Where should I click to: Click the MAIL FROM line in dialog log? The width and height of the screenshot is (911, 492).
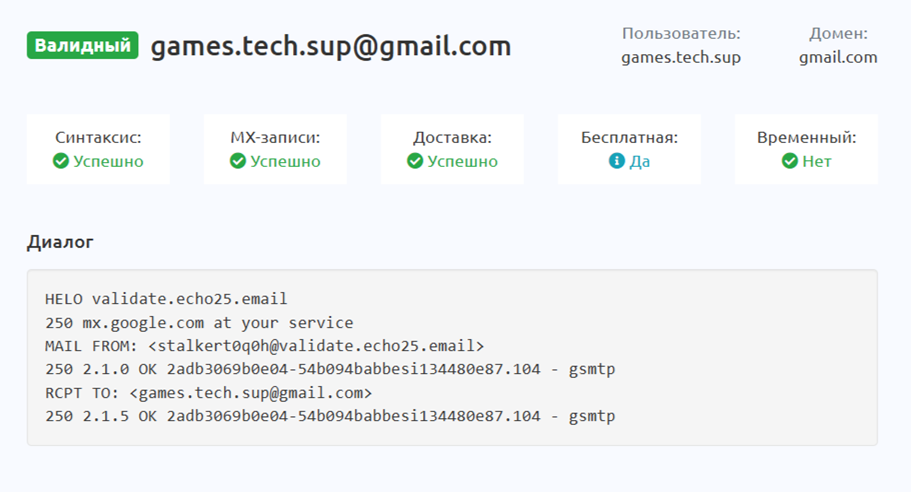coord(264,346)
